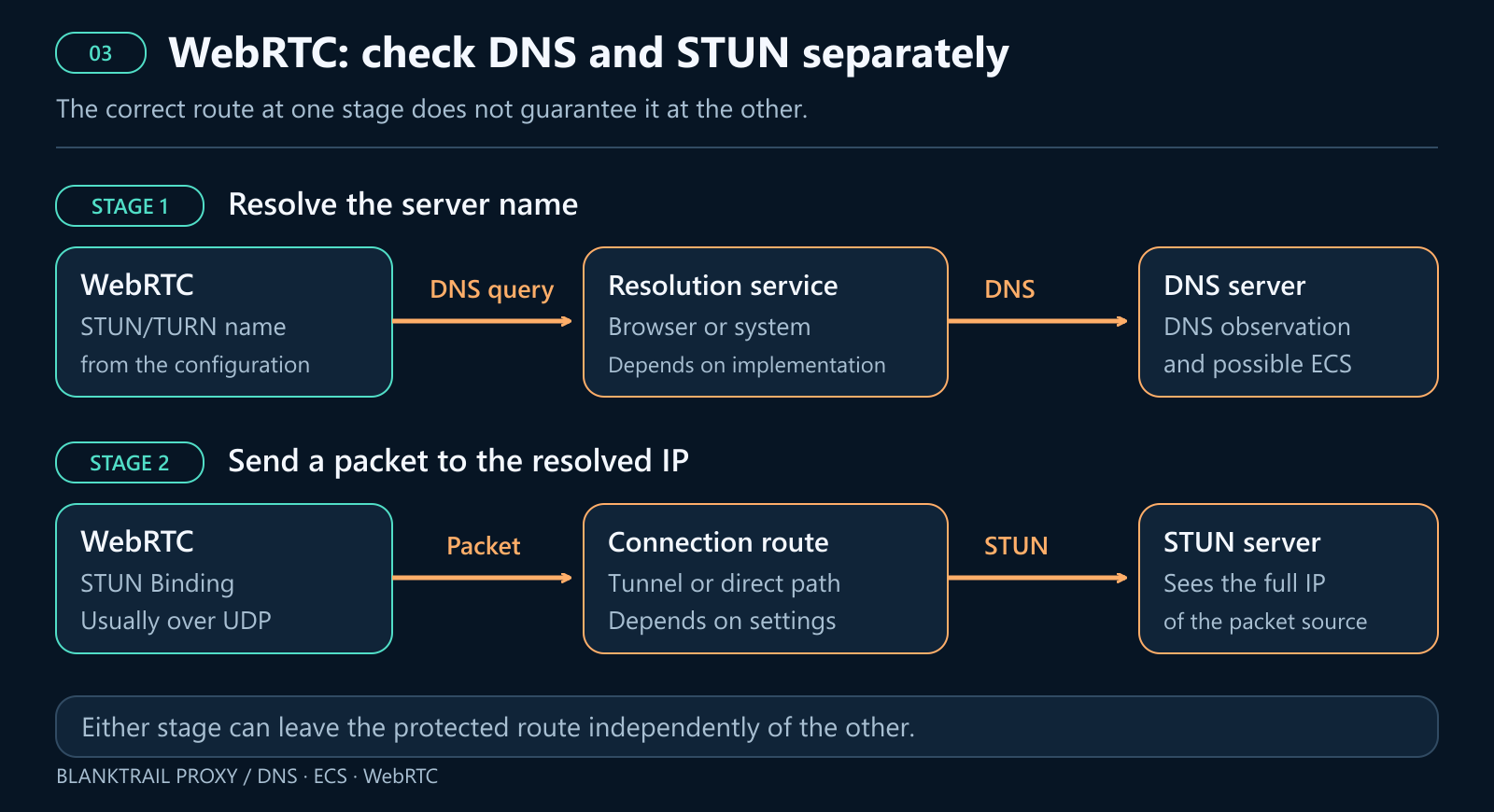Click the STAGE 1 badge
Image resolution: width=1494 pixels, height=812 pixels.
[130, 206]
